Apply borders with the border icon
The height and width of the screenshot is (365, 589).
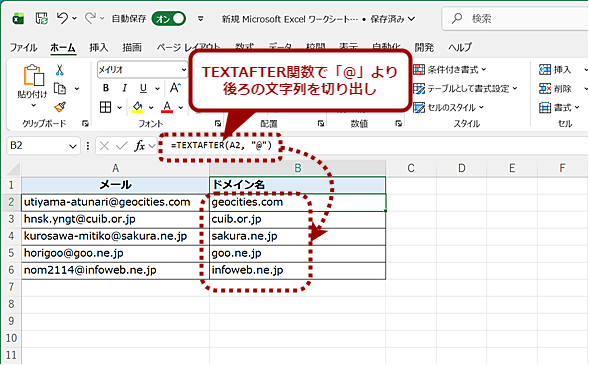pyautogui.click(x=106, y=107)
